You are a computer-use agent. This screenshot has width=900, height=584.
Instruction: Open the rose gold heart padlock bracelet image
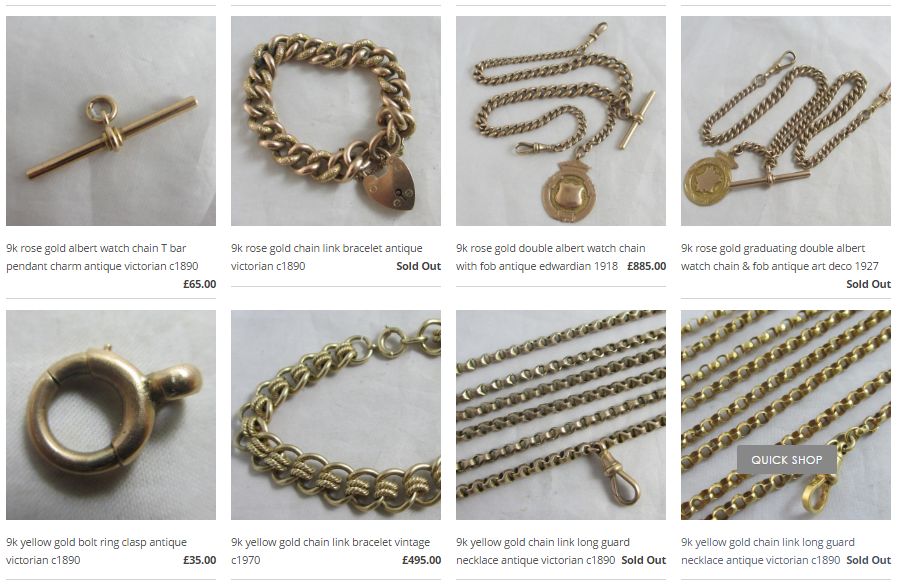coord(336,121)
